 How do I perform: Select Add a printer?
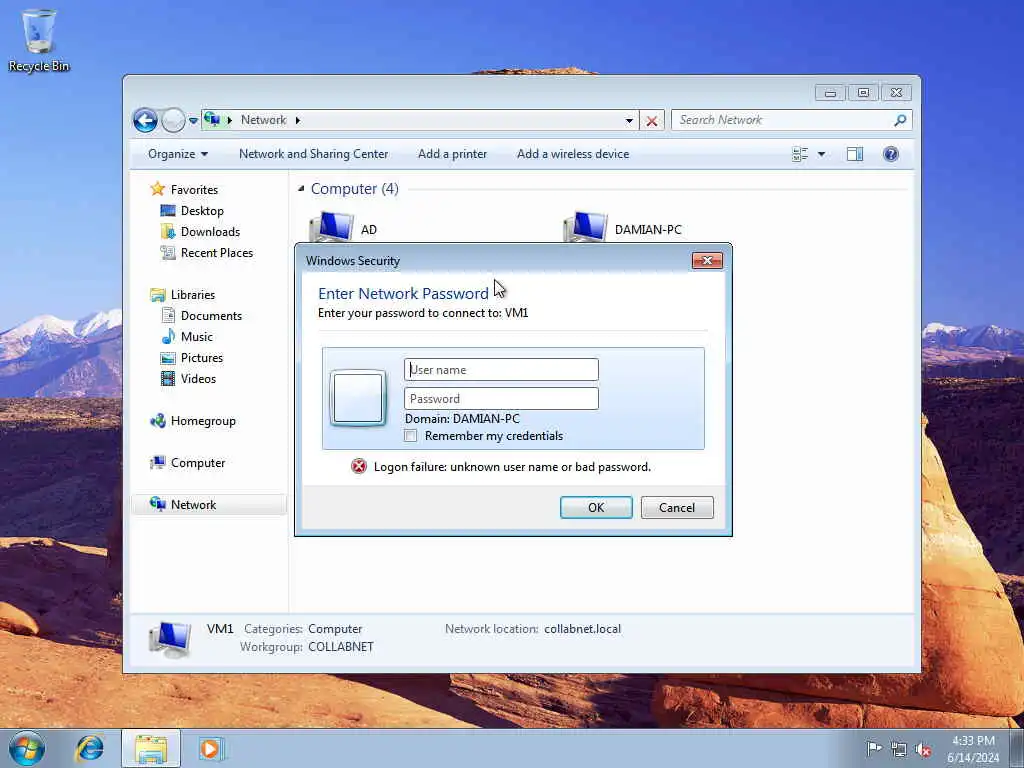[x=453, y=154]
